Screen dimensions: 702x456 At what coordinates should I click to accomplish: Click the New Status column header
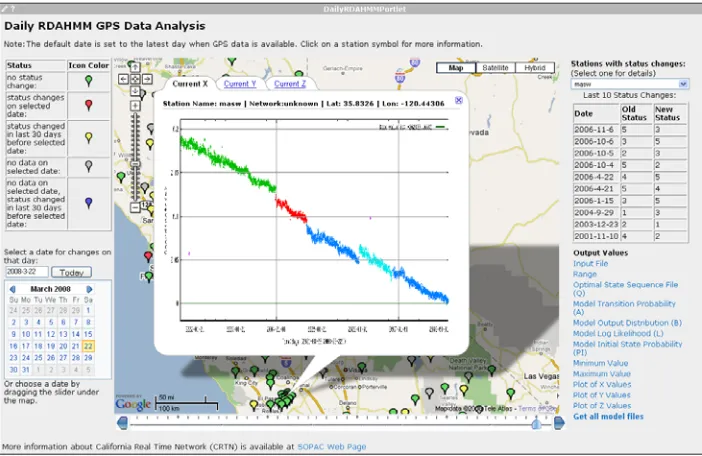tap(670, 113)
